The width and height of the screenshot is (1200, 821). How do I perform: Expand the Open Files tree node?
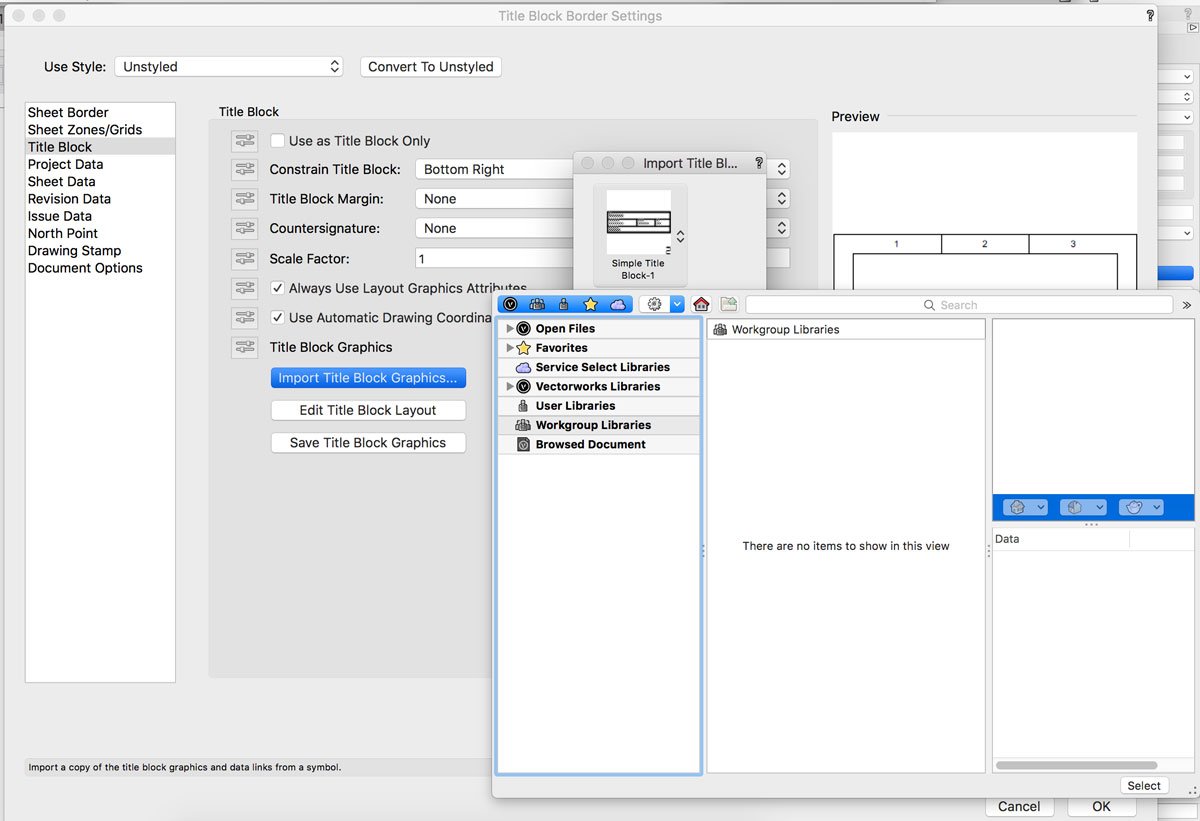click(510, 328)
